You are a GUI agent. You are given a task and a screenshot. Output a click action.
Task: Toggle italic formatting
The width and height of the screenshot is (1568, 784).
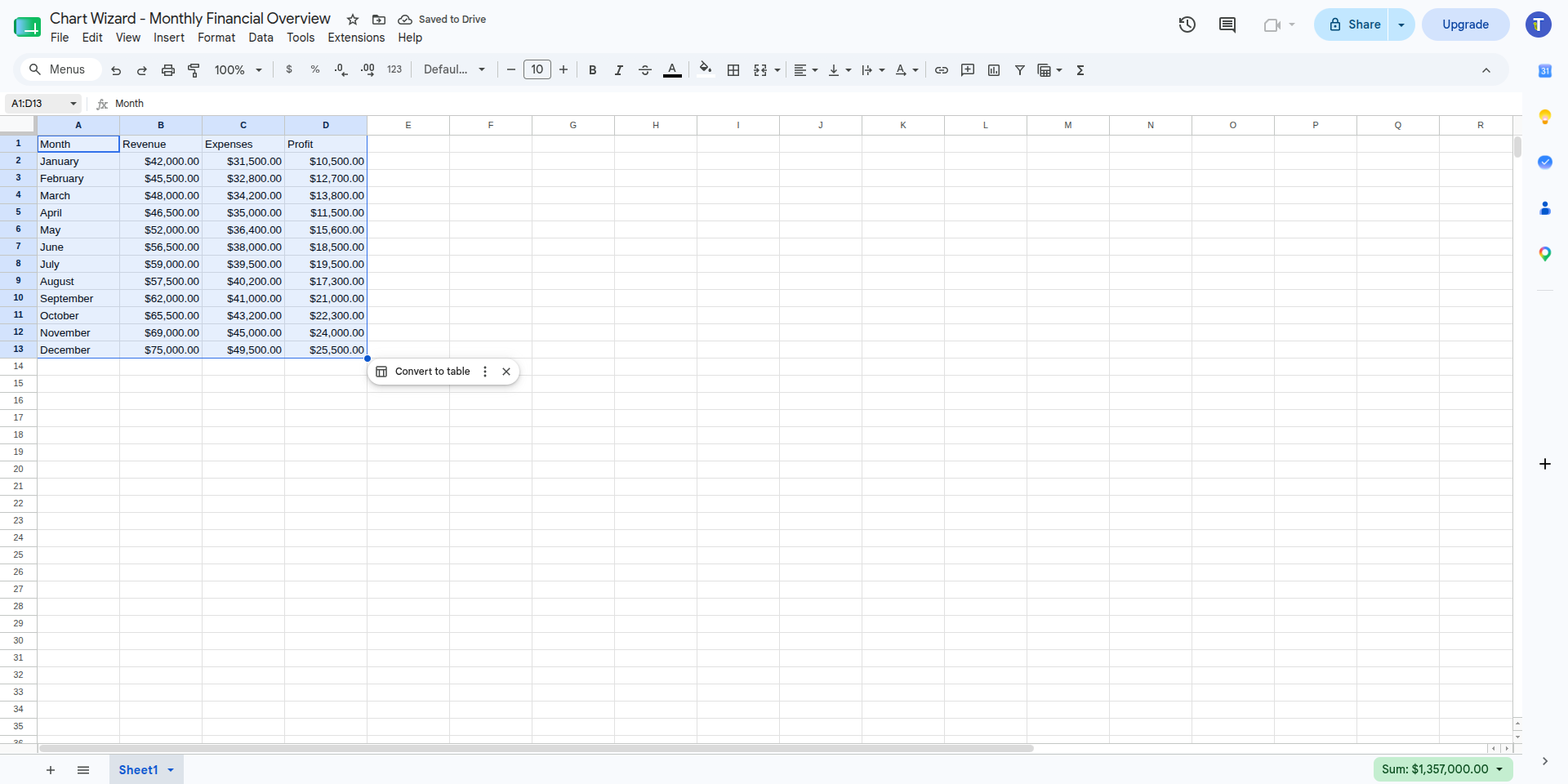coord(619,70)
